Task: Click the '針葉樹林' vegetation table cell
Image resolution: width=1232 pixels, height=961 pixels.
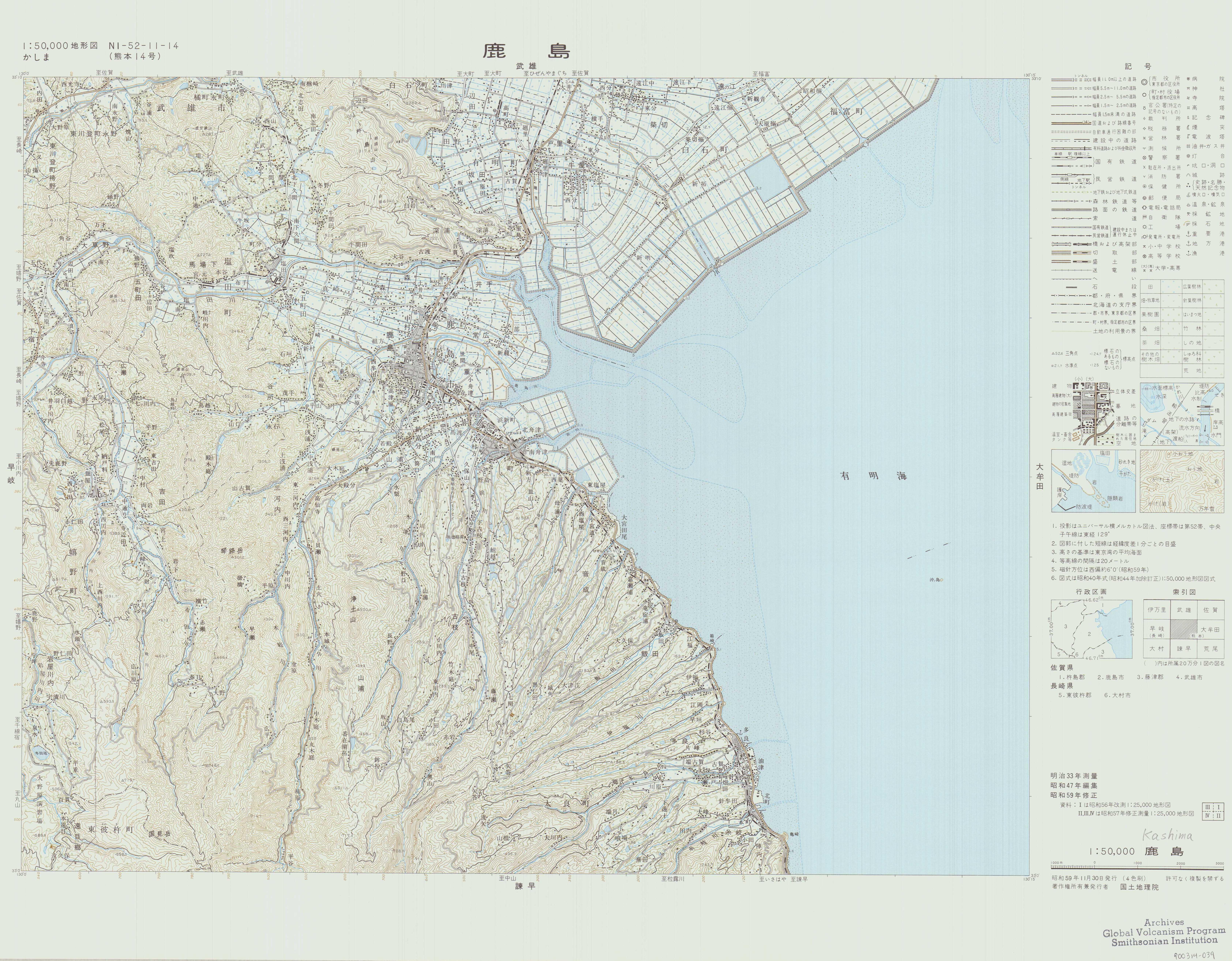Action: pos(1192,301)
